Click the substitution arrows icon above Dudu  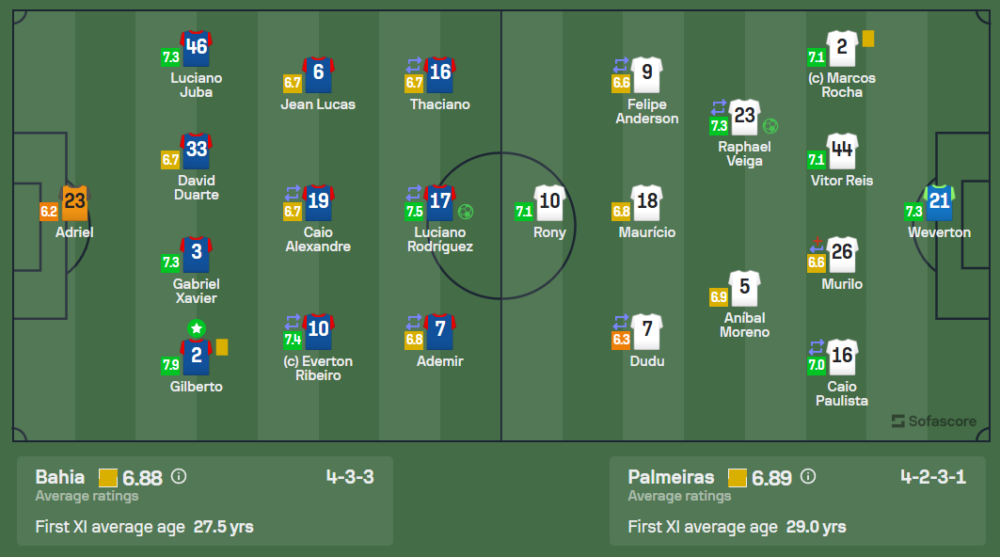click(x=621, y=320)
